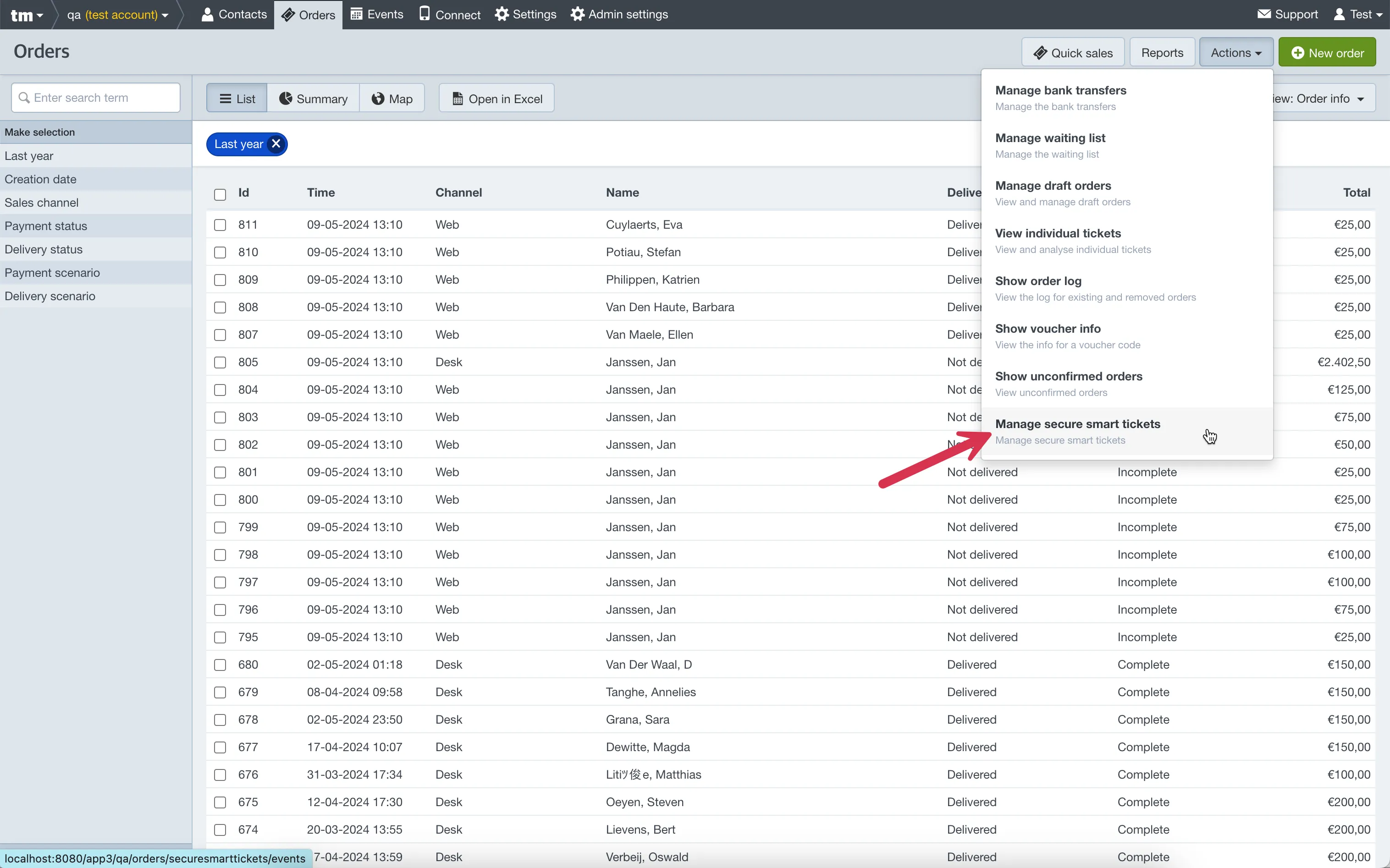Image resolution: width=1390 pixels, height=868 pixels.
Task: Remove the Last year filter with X
Action: point(276,144)
